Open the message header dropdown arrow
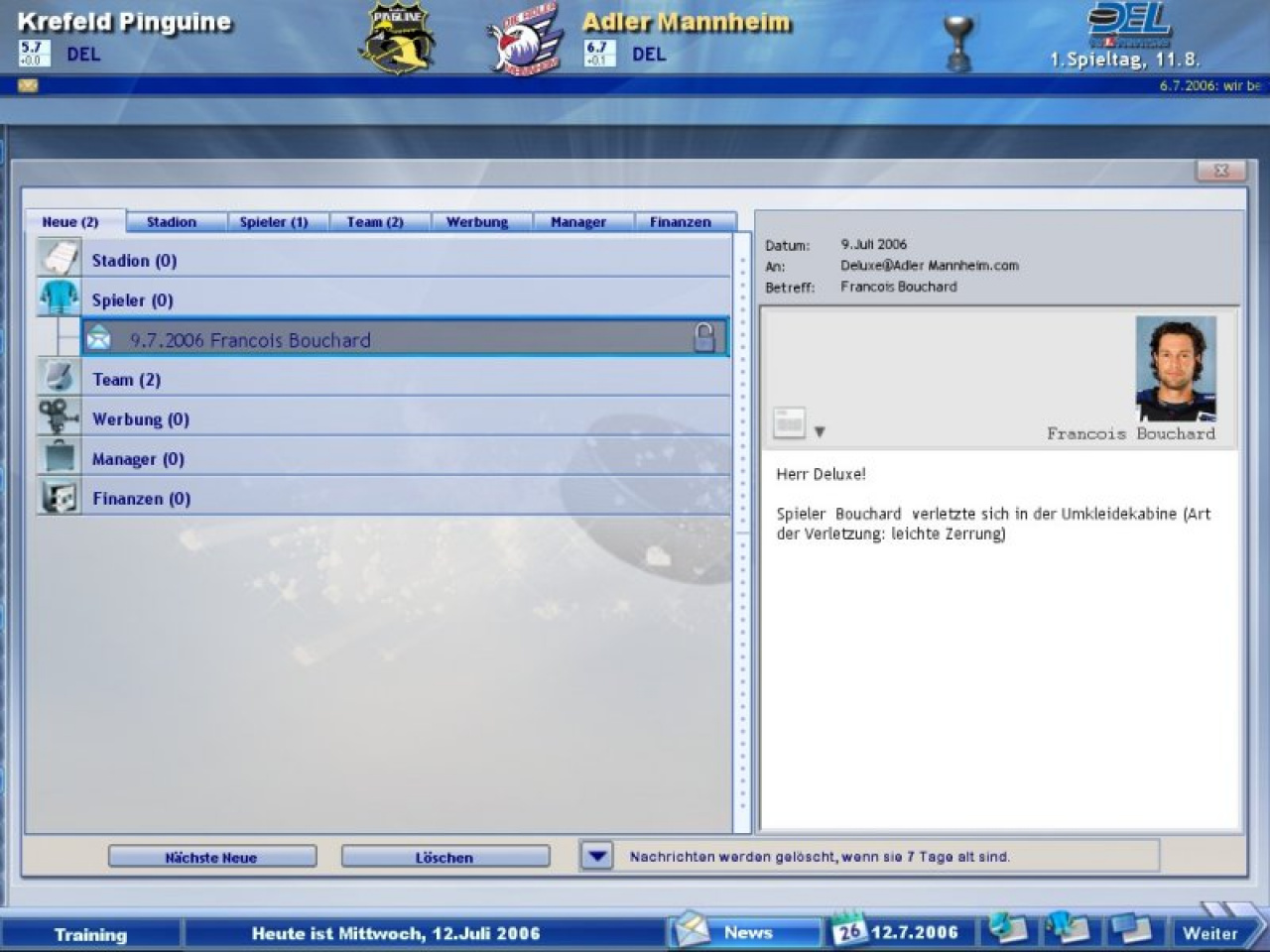This screenshot has width=1270, height=952. pyautogui.click(x=820, y=431)
